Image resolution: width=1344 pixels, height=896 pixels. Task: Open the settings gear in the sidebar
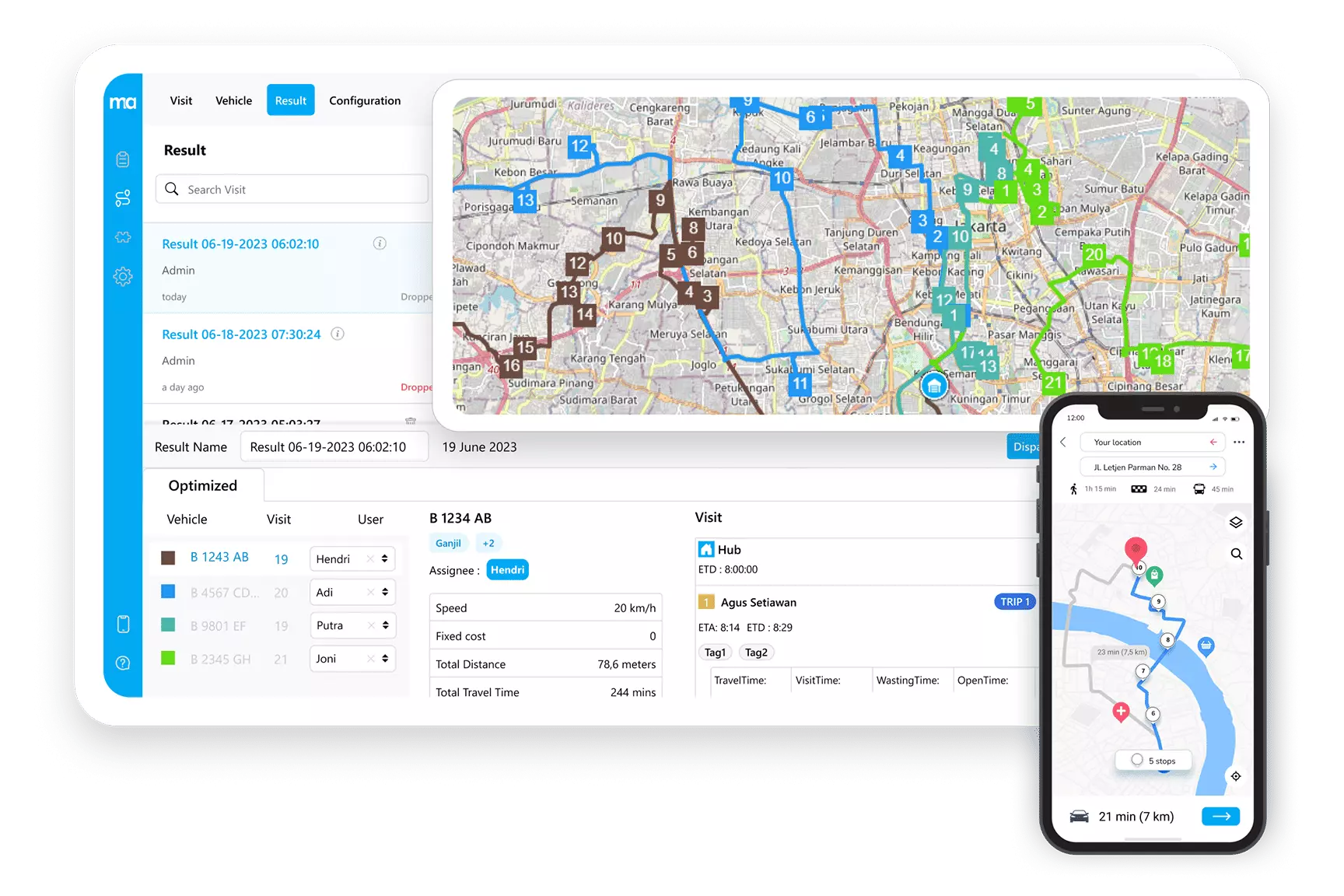123,276
